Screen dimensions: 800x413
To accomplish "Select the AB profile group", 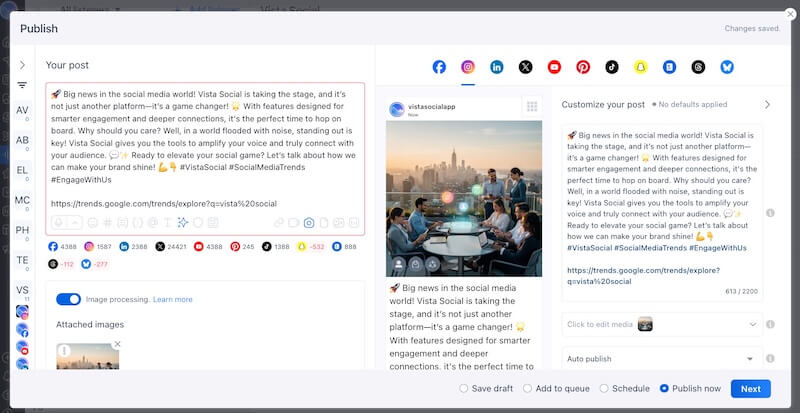I will pyautogui.click(x=22, y=140).
